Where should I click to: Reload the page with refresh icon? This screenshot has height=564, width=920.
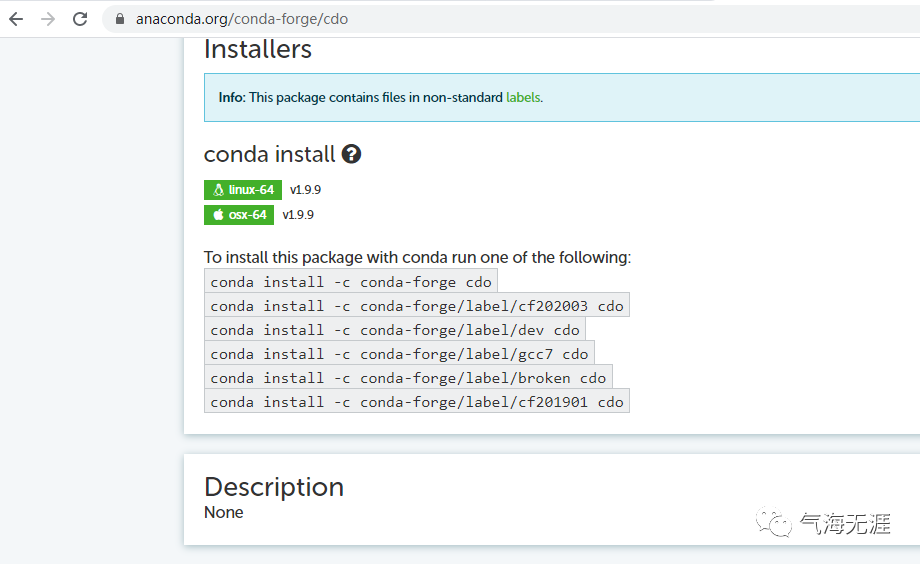(80, 19)
